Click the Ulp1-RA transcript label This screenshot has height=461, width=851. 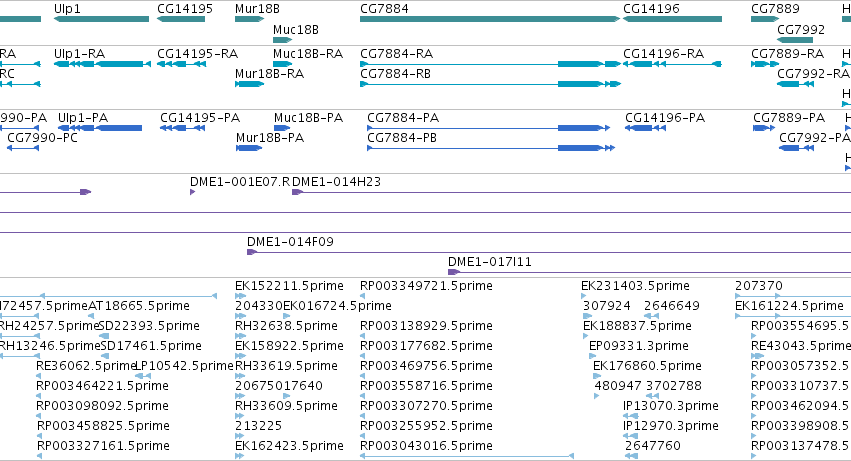pyautogui.click(x=79, y=54)
